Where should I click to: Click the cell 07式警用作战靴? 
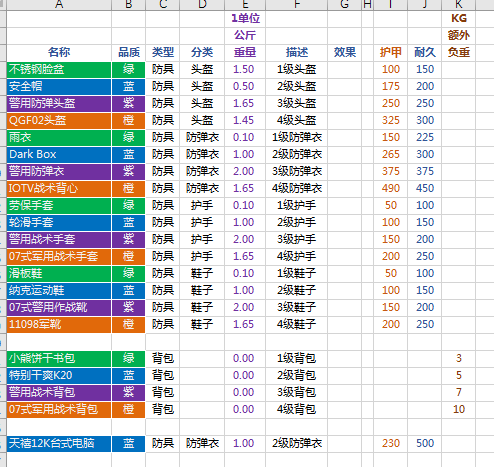tap(59, 308)
